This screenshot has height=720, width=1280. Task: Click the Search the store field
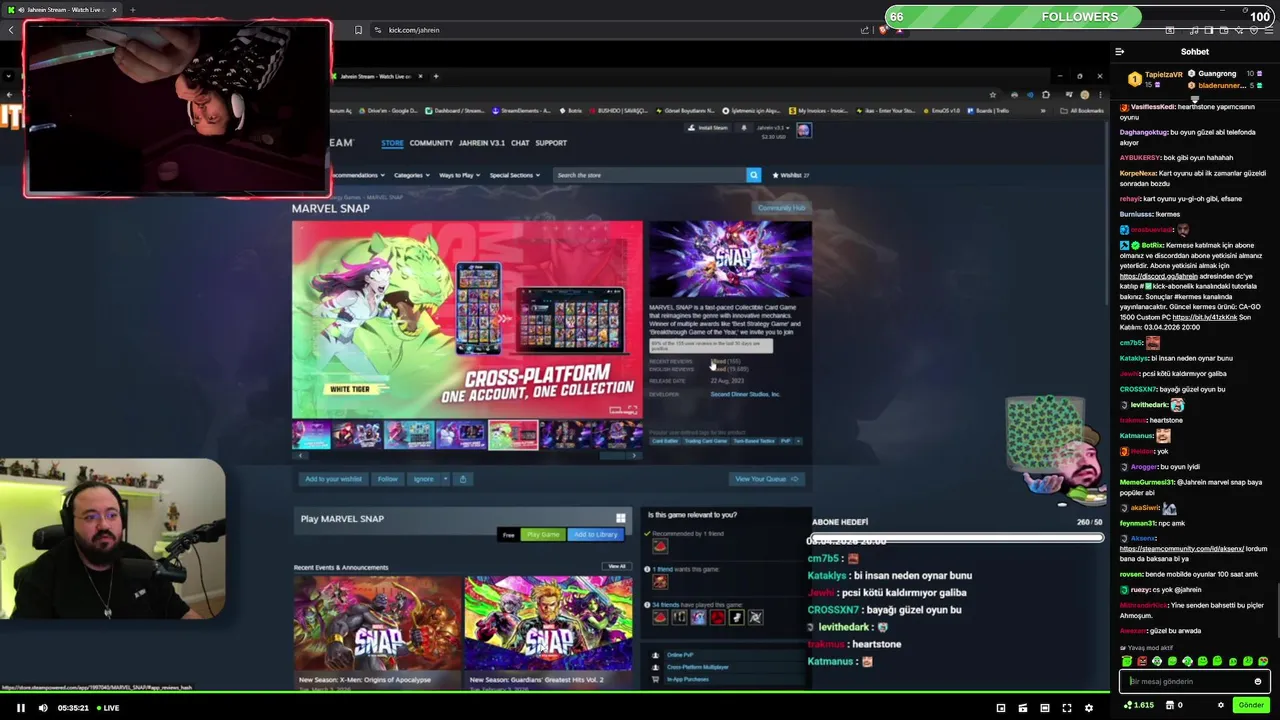tap(649, 175)
